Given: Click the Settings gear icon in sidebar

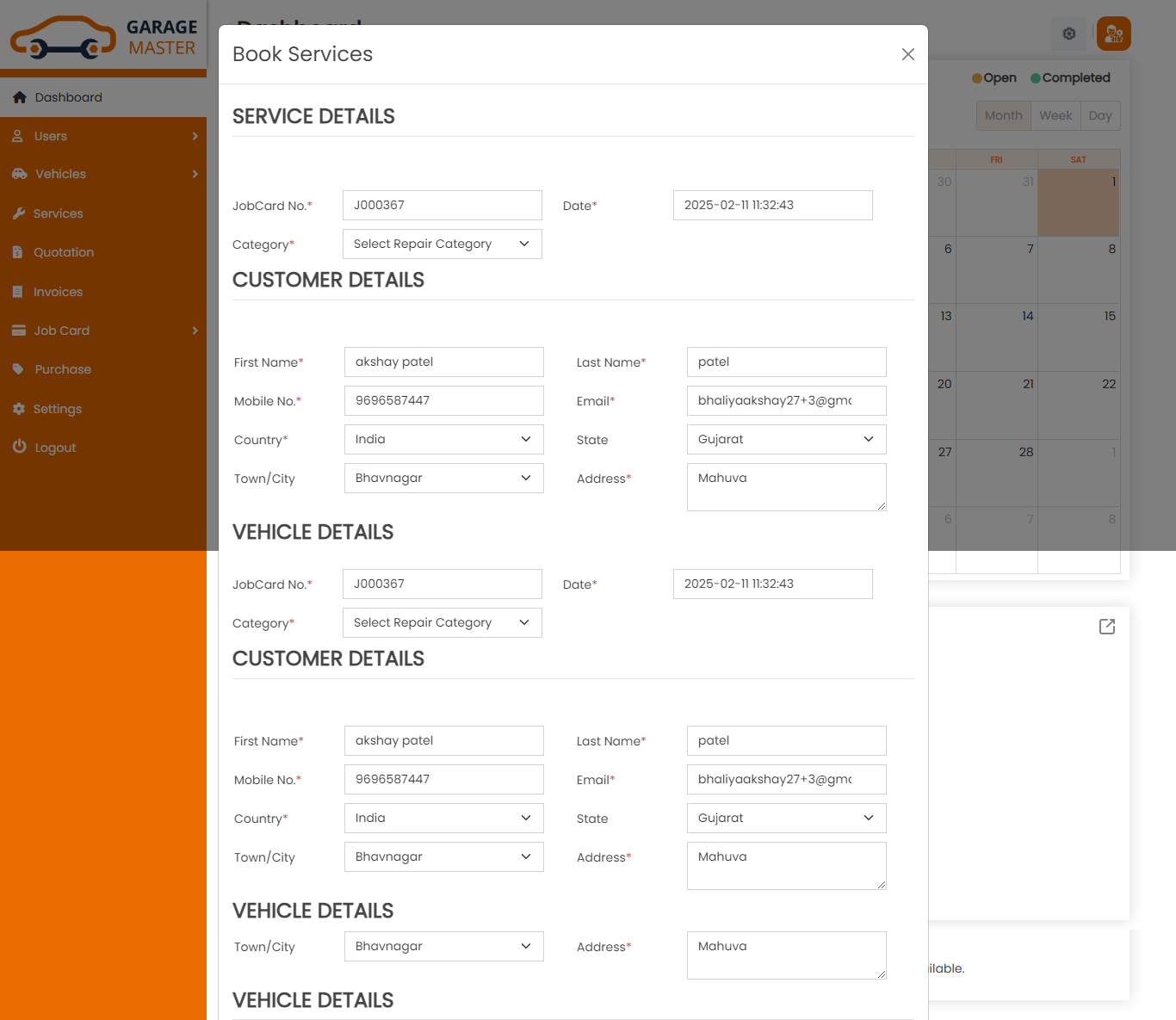Looking at the screenshot, I should [x=18, y=409].
